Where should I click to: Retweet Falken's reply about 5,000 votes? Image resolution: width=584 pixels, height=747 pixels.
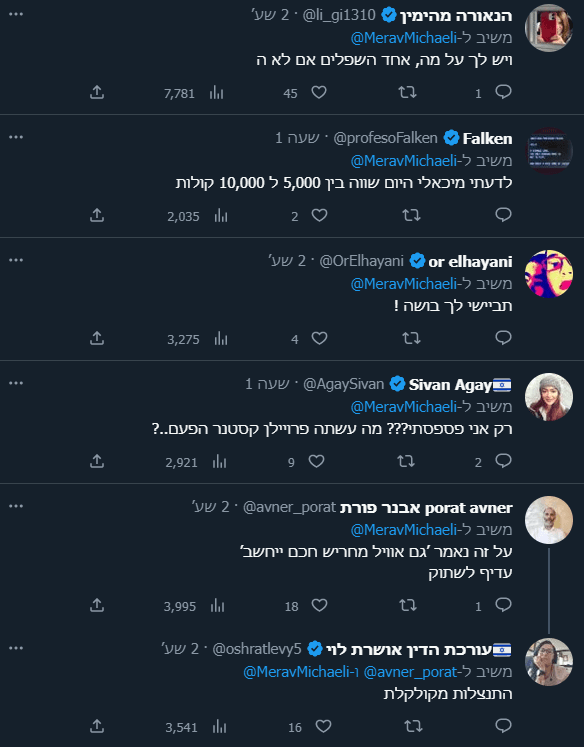pyautogui.click(x=411, y=215)
